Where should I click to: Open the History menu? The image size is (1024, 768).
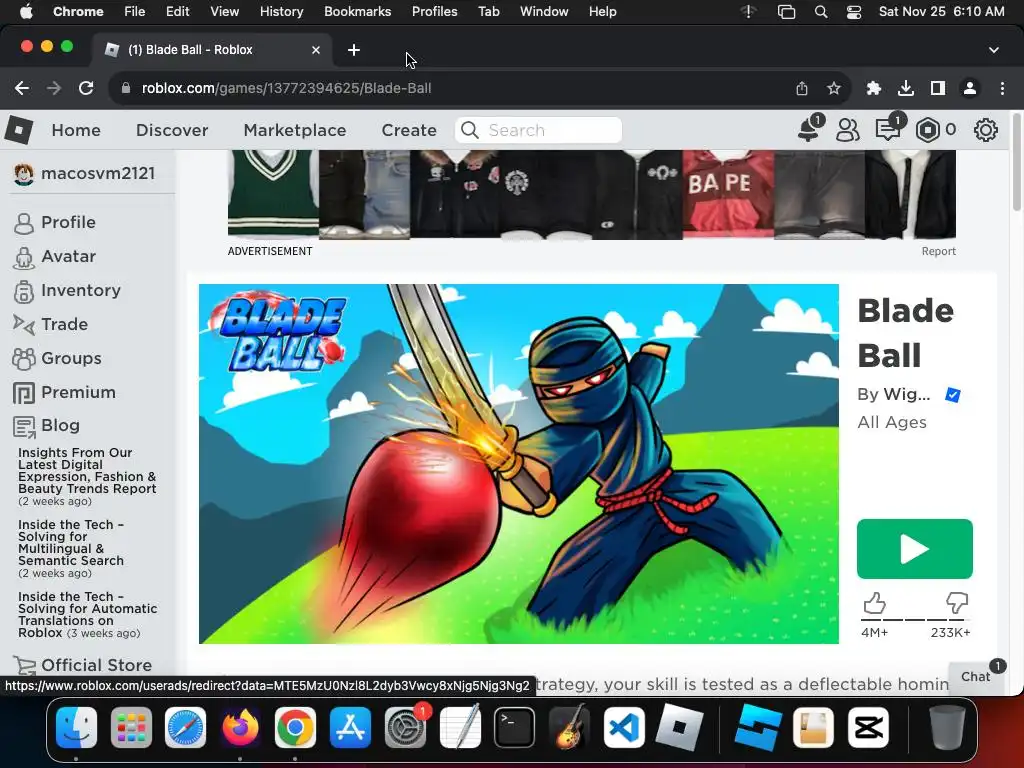coord(281,12)
